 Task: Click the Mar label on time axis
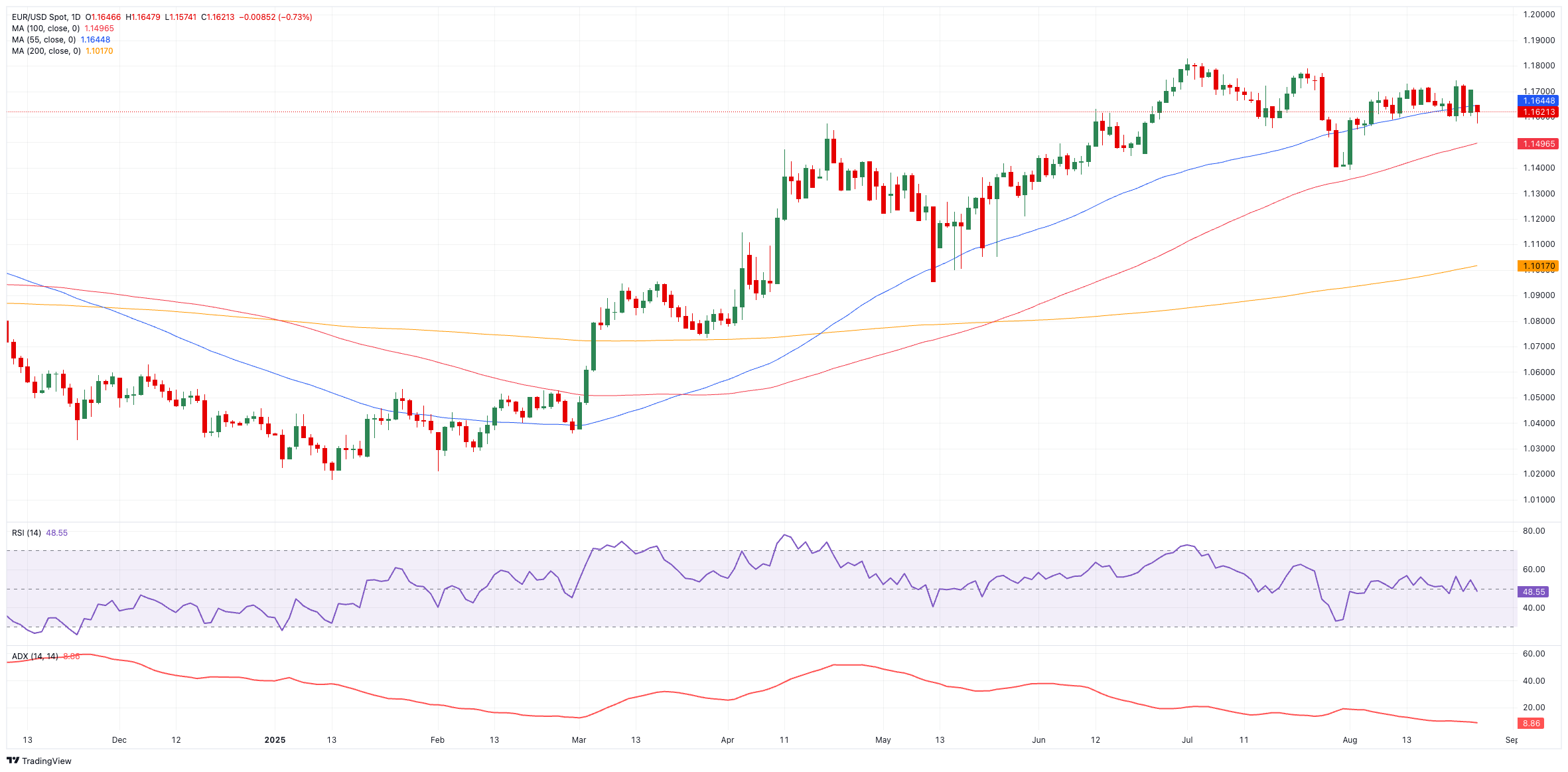click(x=579, y=740)
